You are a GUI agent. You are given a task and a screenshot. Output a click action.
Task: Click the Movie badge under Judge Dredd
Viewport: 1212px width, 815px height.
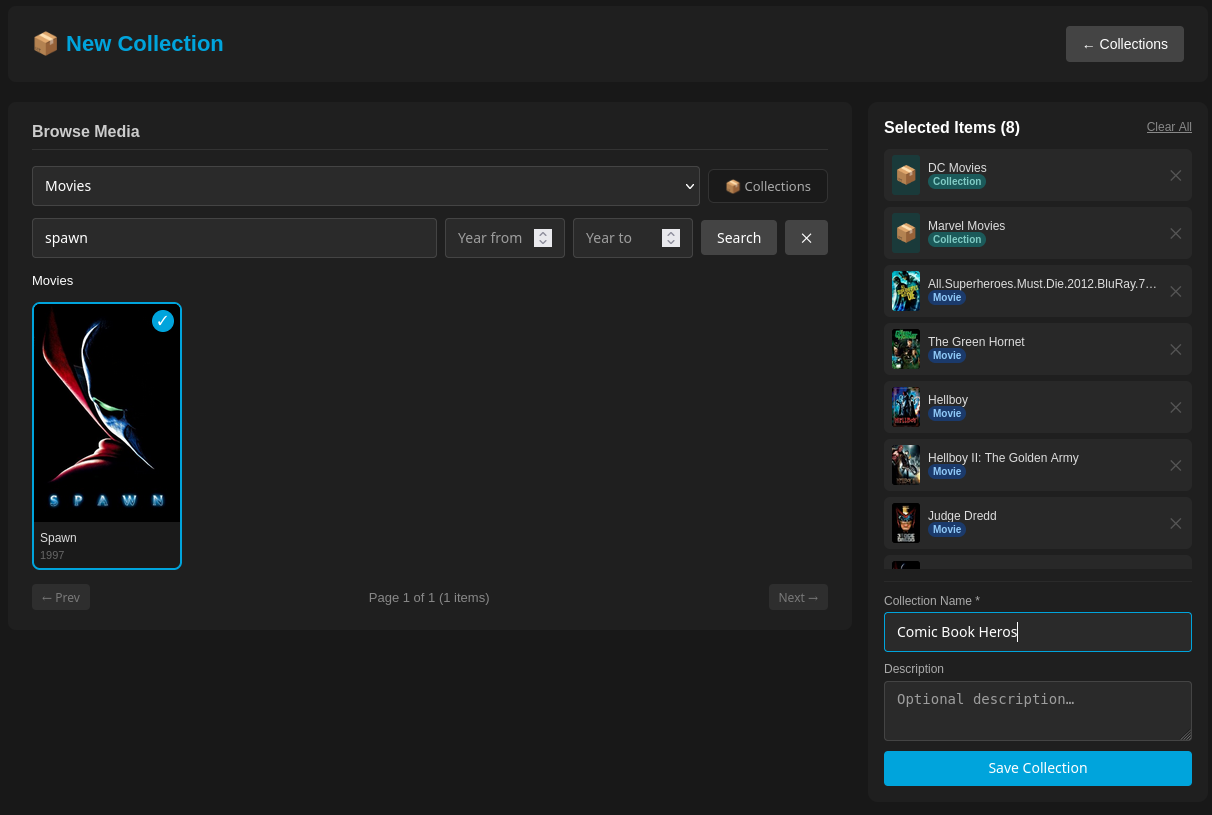pyautogui.click(x=947, y=530)
